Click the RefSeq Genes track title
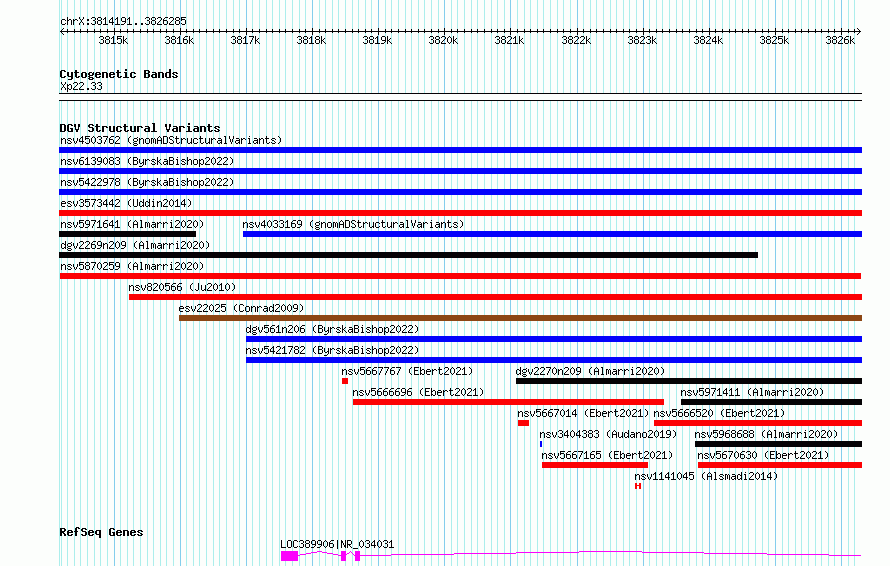 [101, 532]
